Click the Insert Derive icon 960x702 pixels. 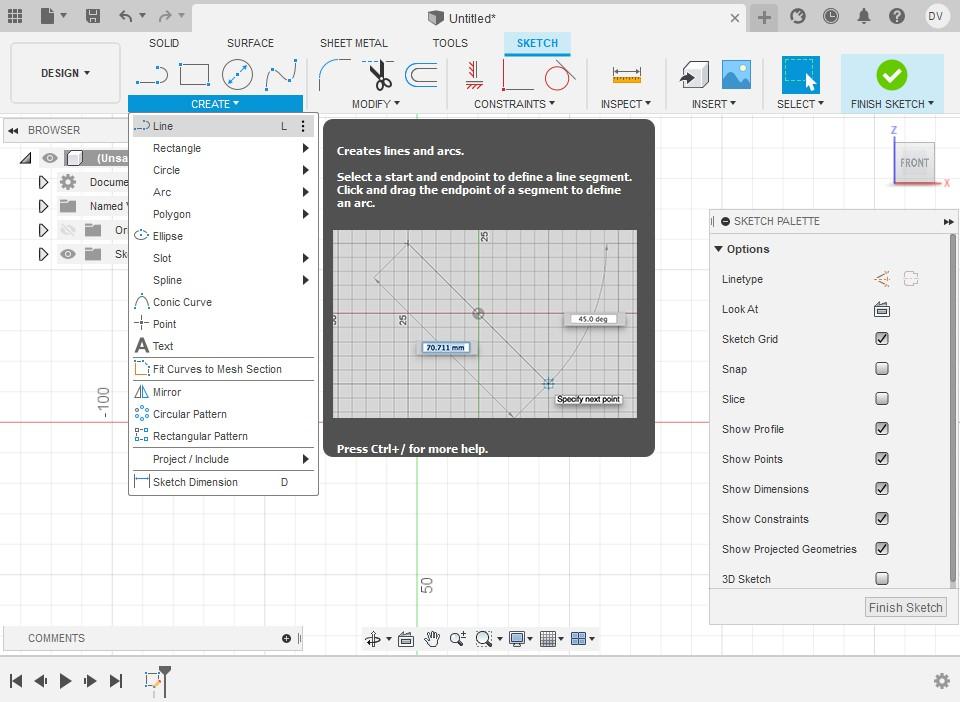point(695,75)
